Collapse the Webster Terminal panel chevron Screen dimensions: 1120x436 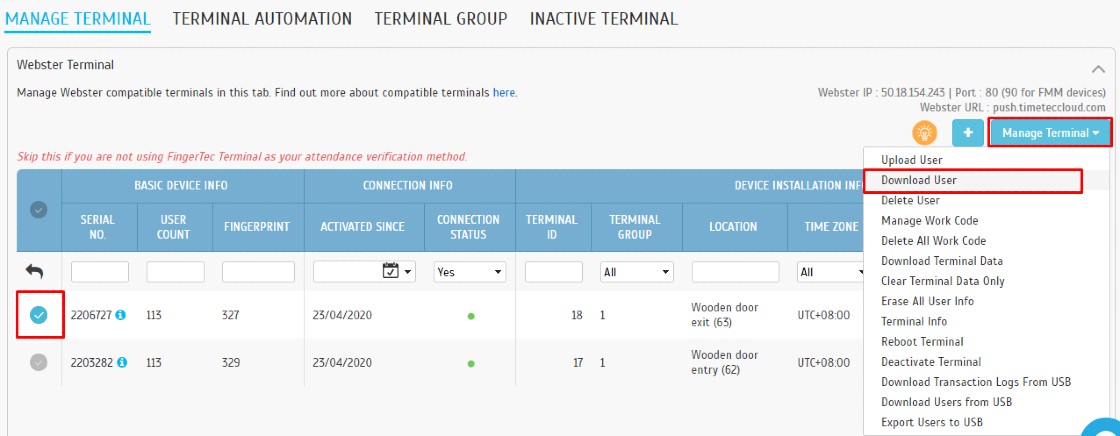1098,69
